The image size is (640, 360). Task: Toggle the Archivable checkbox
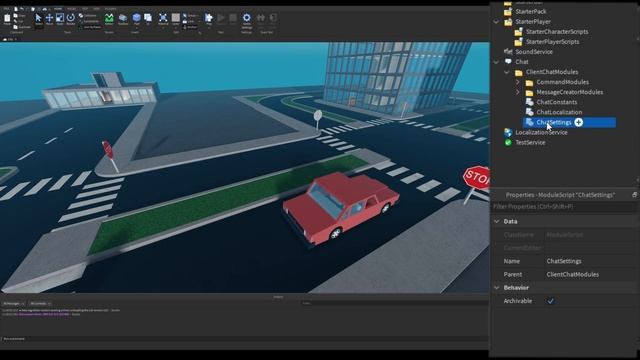[x=551, y=301]
